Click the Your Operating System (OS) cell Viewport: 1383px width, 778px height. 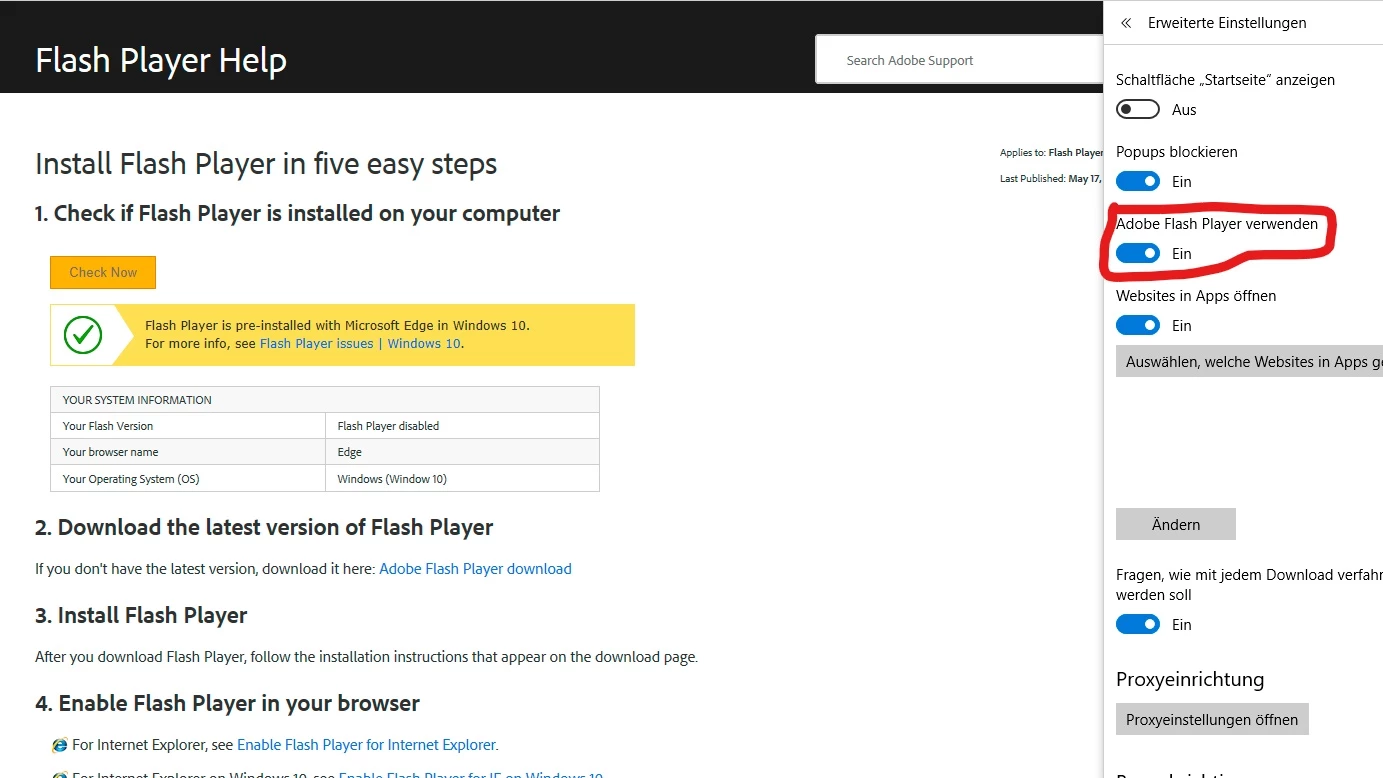tap(188, 479)
